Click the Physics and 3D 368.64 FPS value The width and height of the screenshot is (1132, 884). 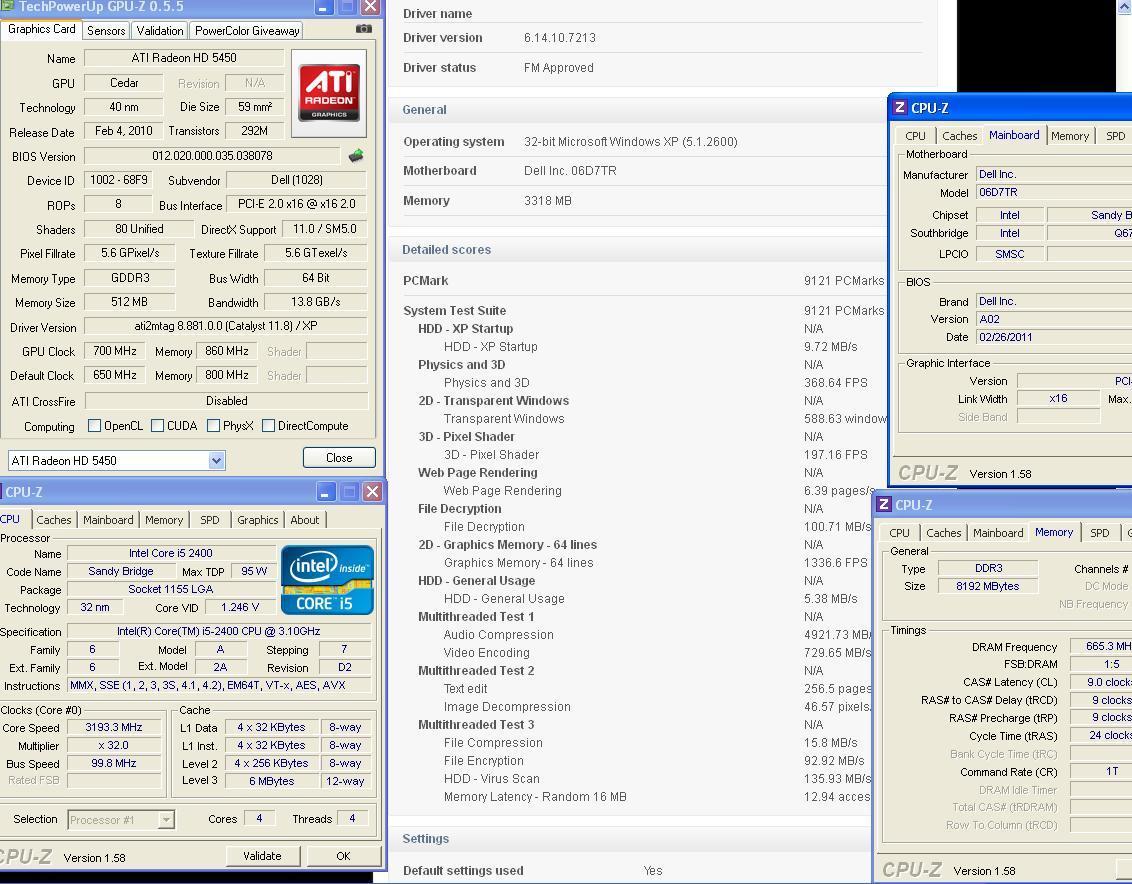(x=835, y=383)
